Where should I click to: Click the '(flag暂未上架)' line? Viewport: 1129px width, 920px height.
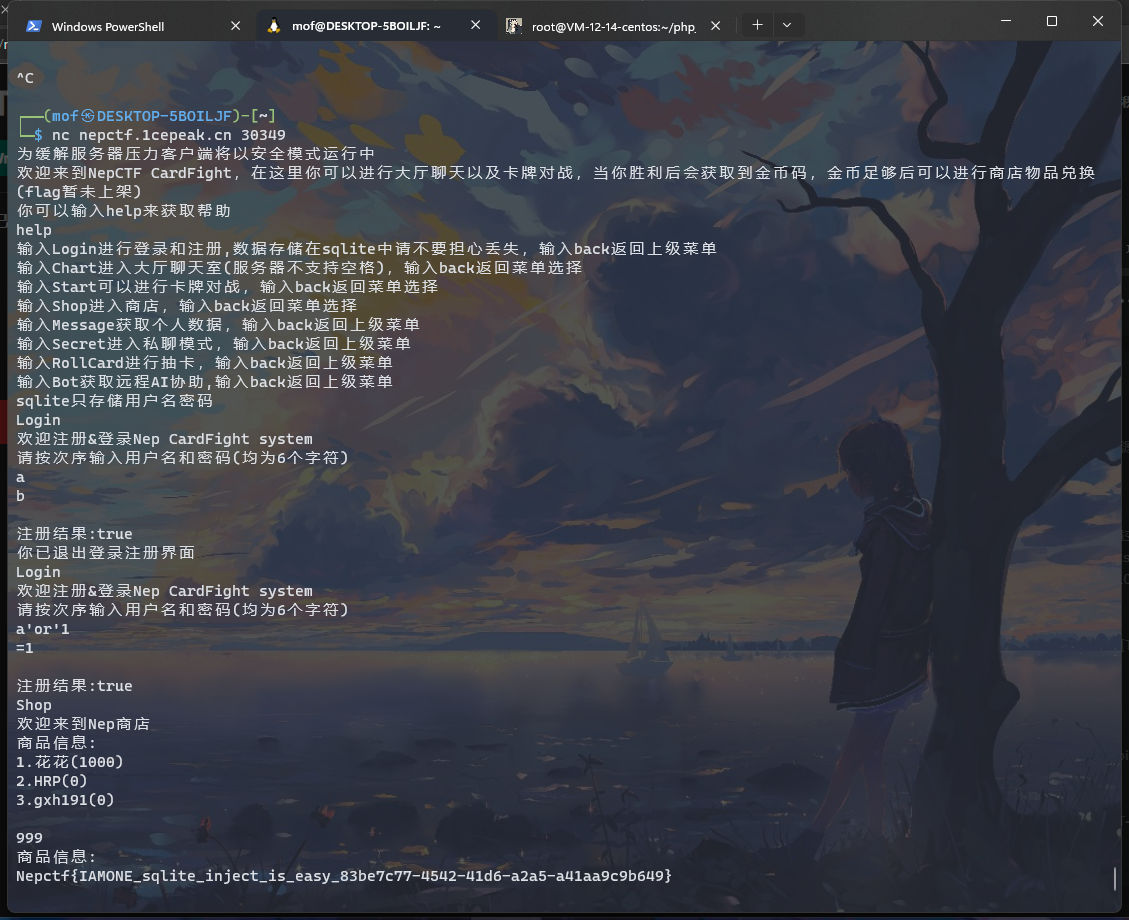78,191
